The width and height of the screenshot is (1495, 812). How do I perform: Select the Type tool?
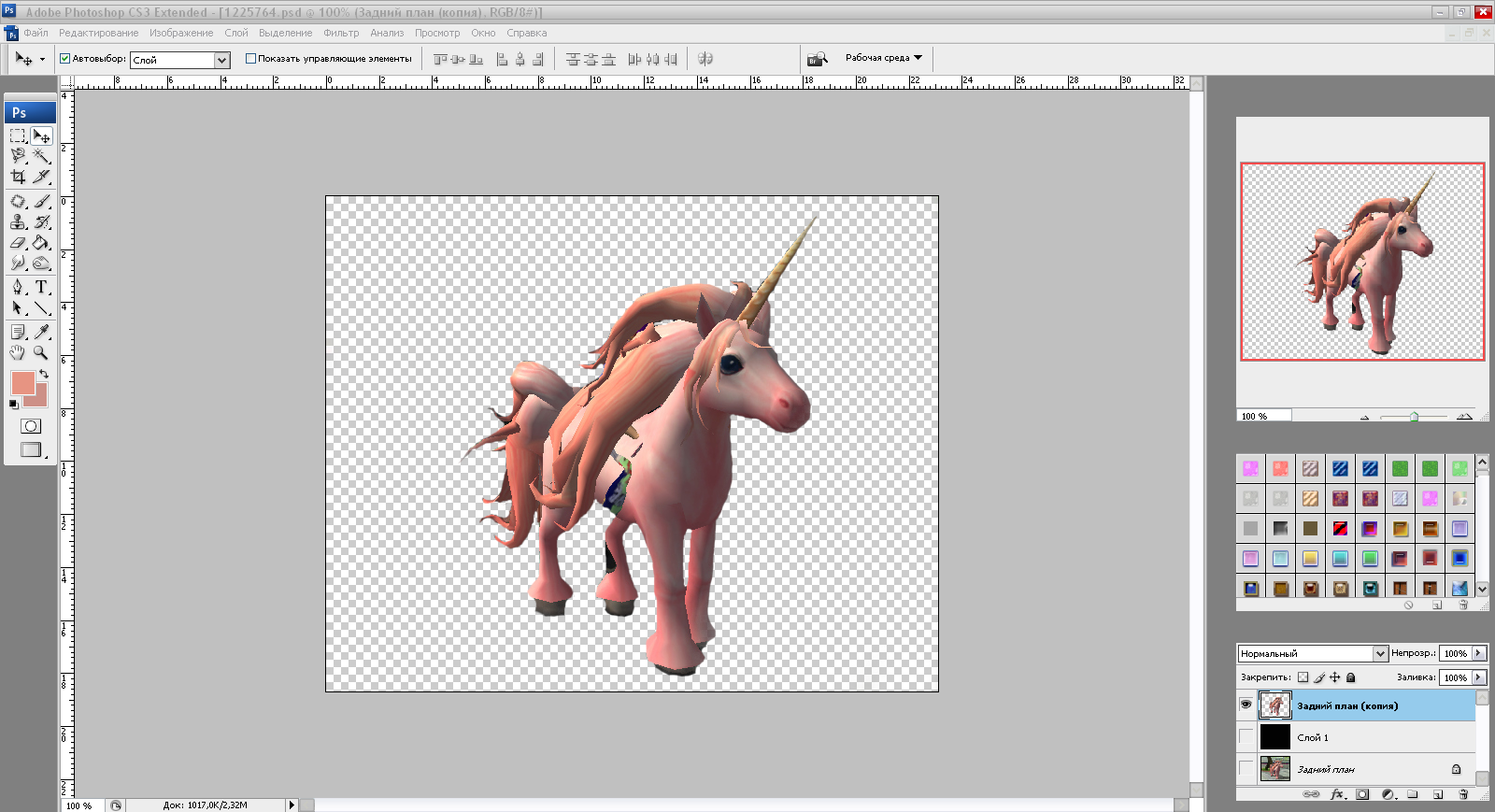[41, 287]
